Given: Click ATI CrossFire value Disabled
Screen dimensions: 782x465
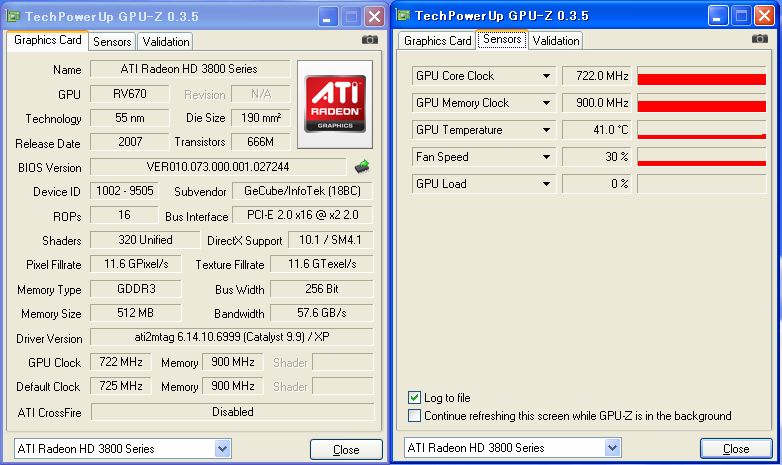Looking at the screenshot, I should tap(232, 412).
